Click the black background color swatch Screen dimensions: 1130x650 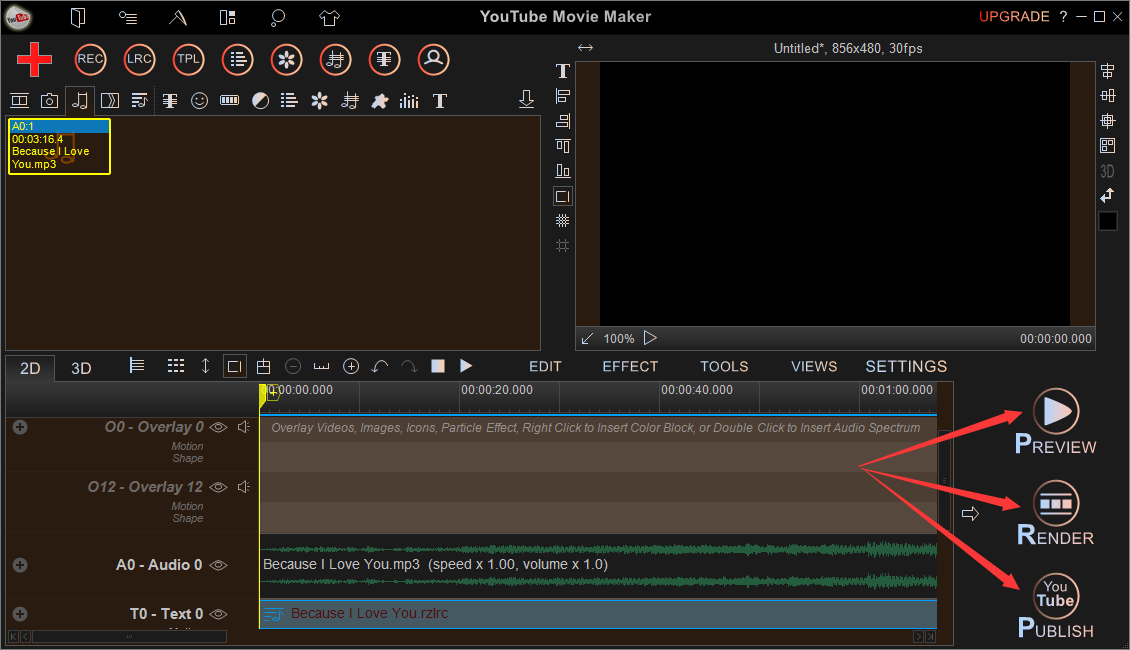coord(1108,221)
